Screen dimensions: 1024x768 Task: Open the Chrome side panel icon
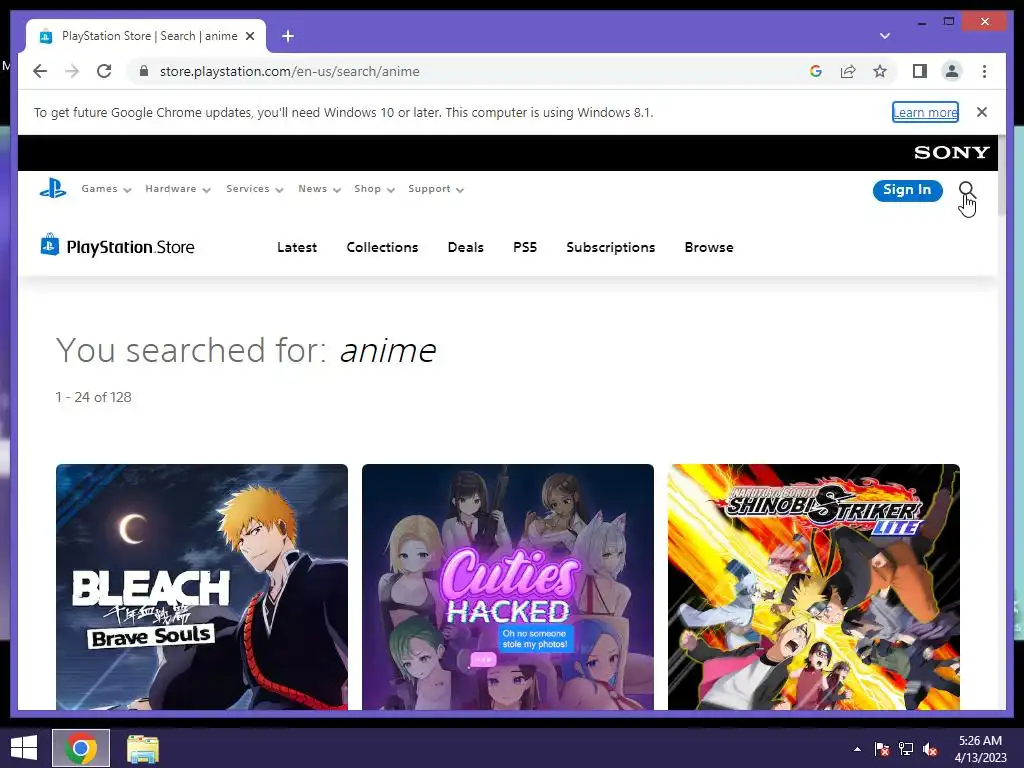(x=920, y=71)
